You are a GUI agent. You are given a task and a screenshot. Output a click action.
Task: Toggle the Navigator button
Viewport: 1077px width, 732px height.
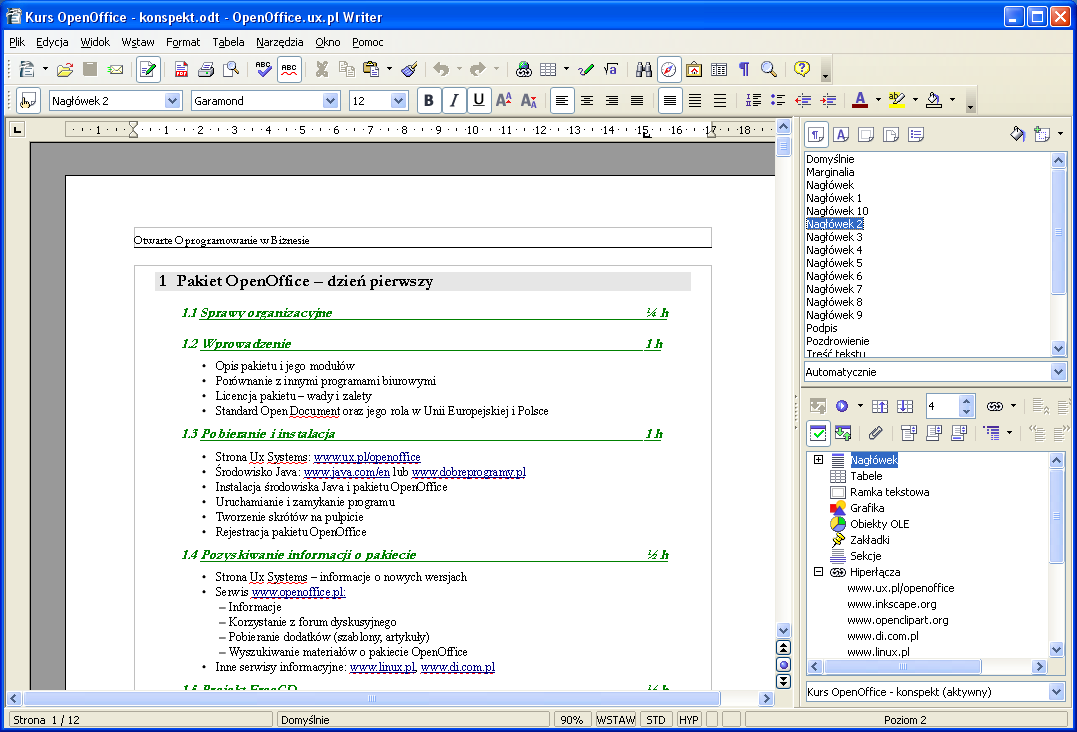[669, 69]
